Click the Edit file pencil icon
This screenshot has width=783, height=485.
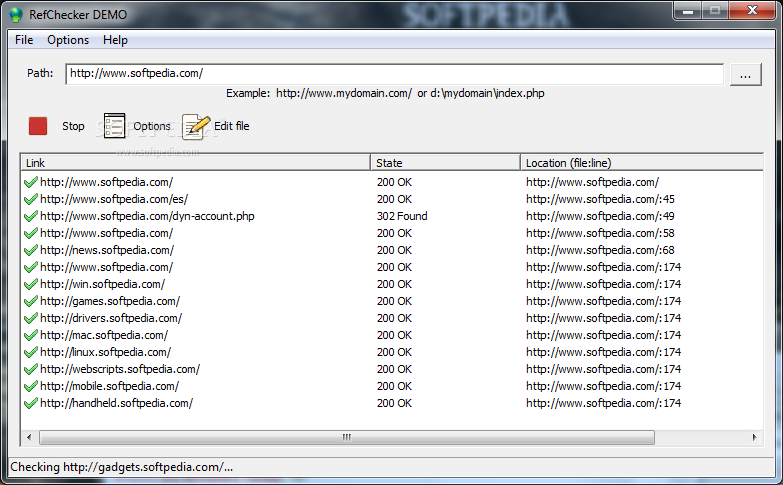[196, 126]
